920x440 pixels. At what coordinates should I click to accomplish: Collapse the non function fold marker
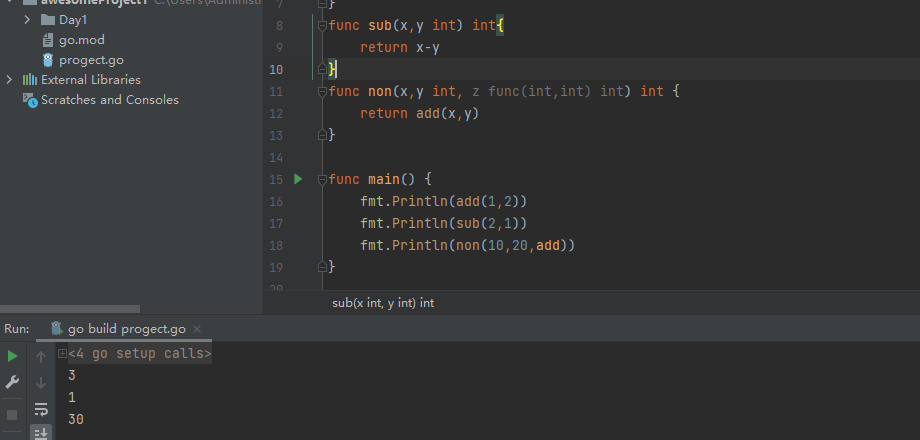(322, 92)
